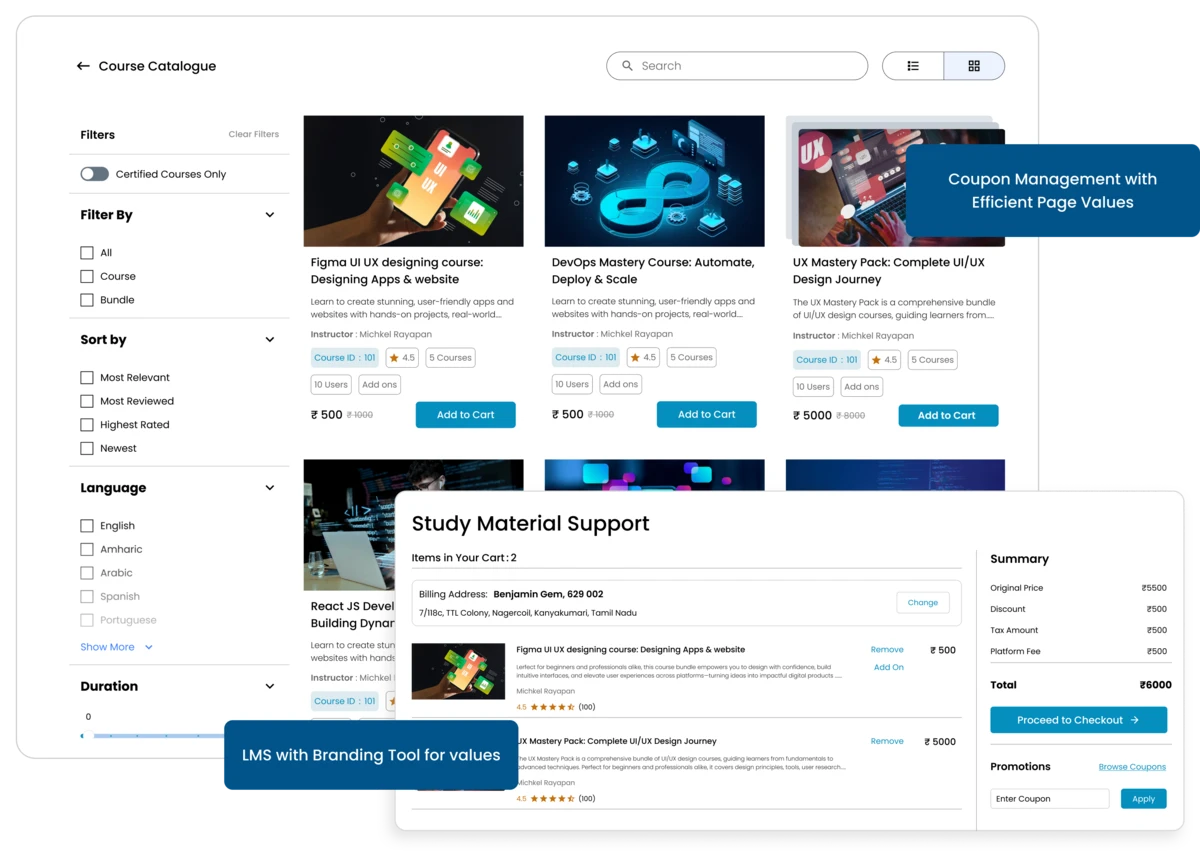The height and width of the screenshot is (852, 1200).
Task: Click Clear Filters to reset filters
Action: coord(253,133)
